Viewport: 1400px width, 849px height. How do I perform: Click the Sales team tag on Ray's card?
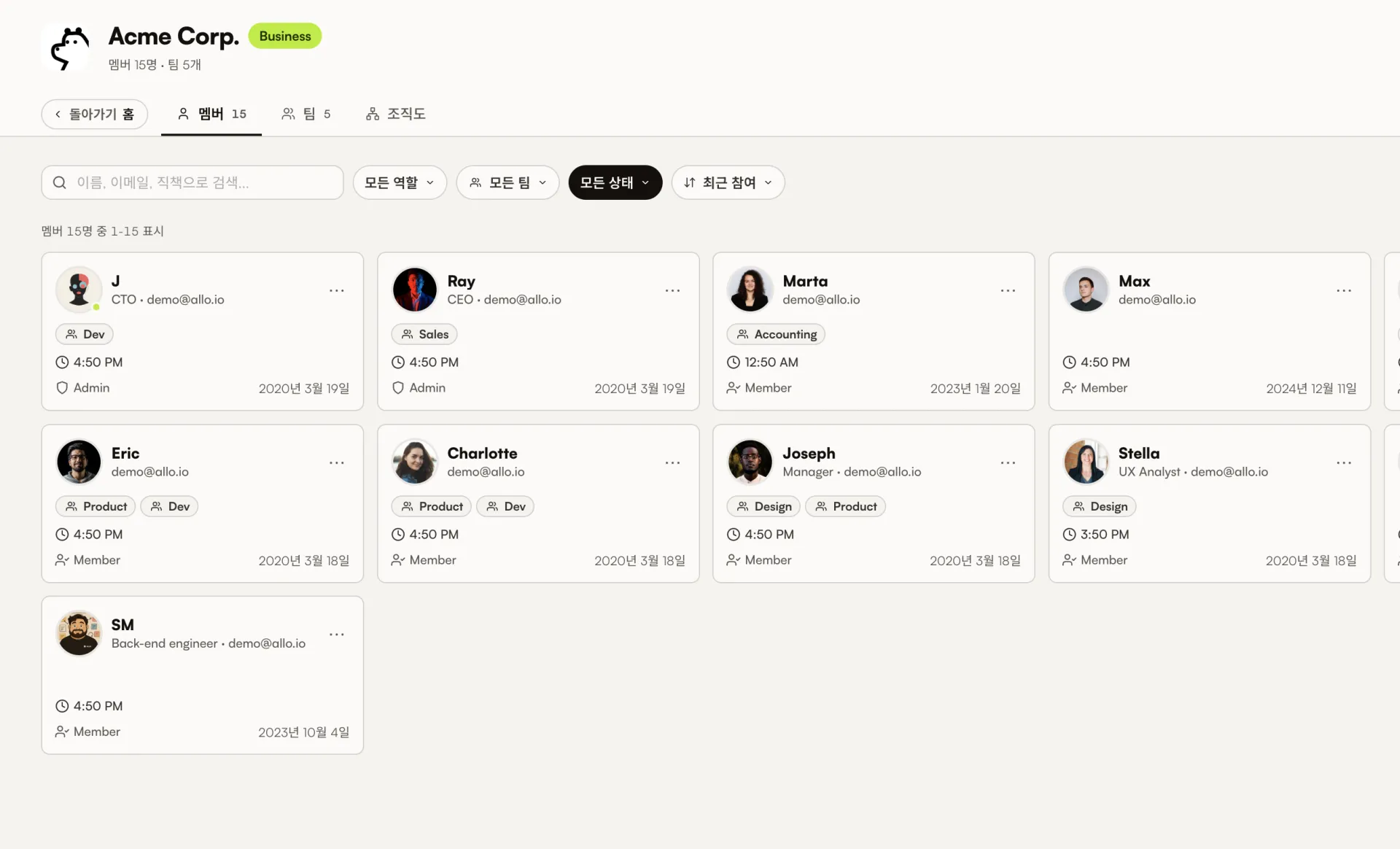[424, 334]
